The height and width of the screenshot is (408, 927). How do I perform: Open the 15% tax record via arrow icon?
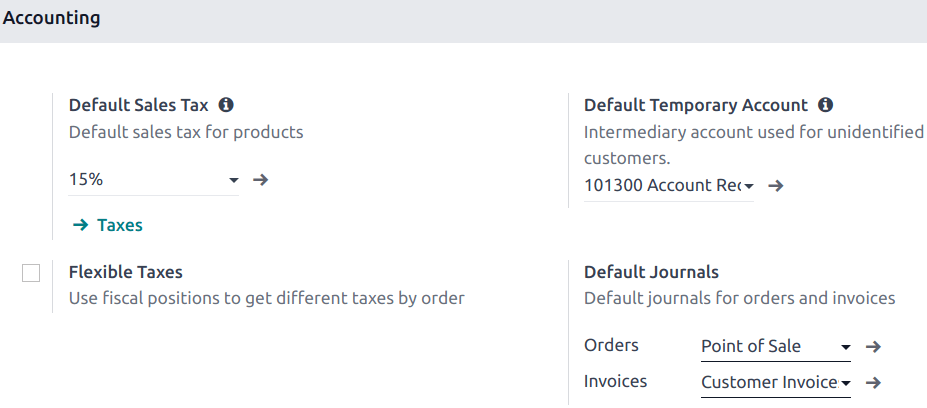tap(261, 180)
